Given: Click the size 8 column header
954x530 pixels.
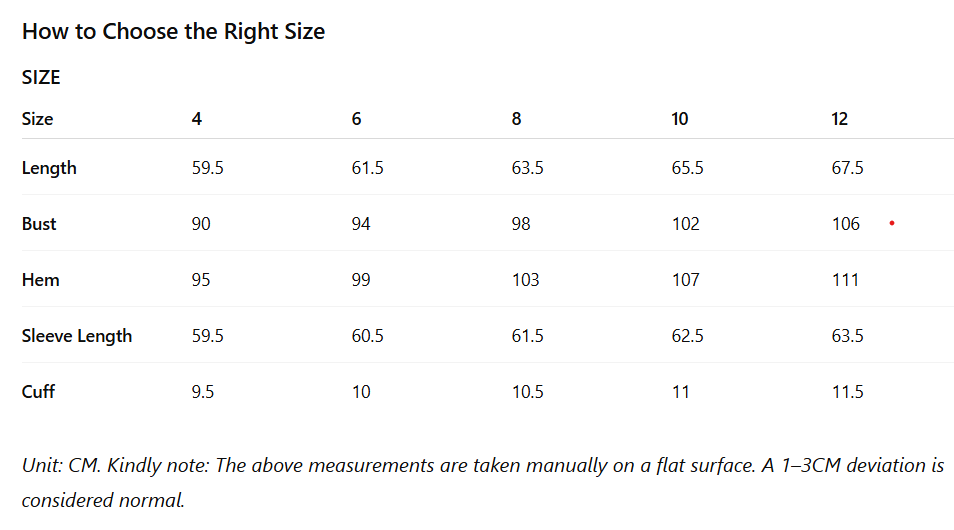Looking at the screenshot, I should pyautogui.click(x=516, y=119).
